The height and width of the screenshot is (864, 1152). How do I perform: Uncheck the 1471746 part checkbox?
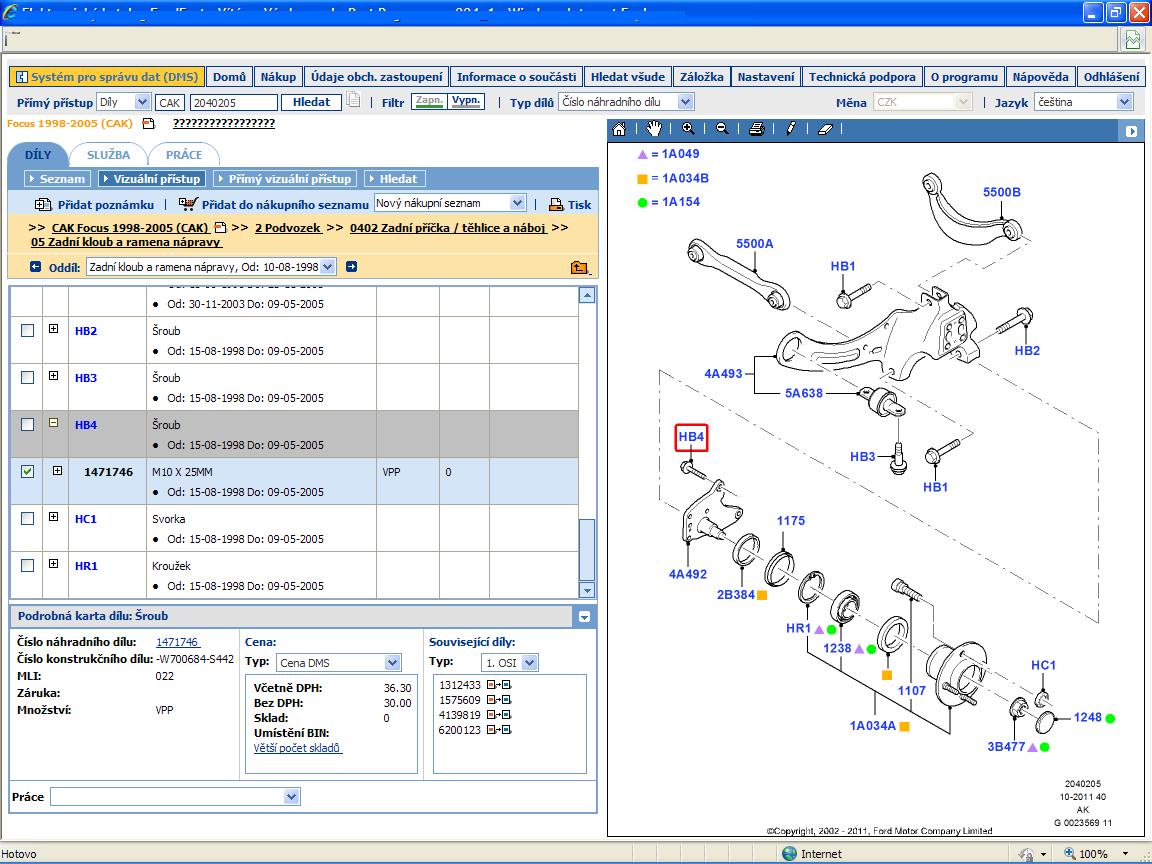coord(28,471)
